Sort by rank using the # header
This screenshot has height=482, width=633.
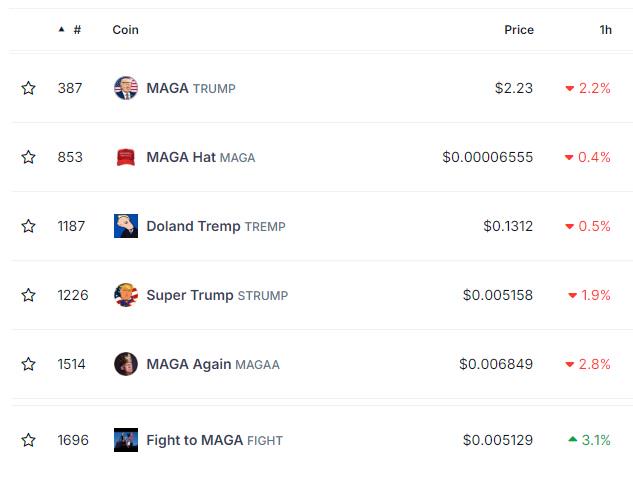tap(76, 30)
